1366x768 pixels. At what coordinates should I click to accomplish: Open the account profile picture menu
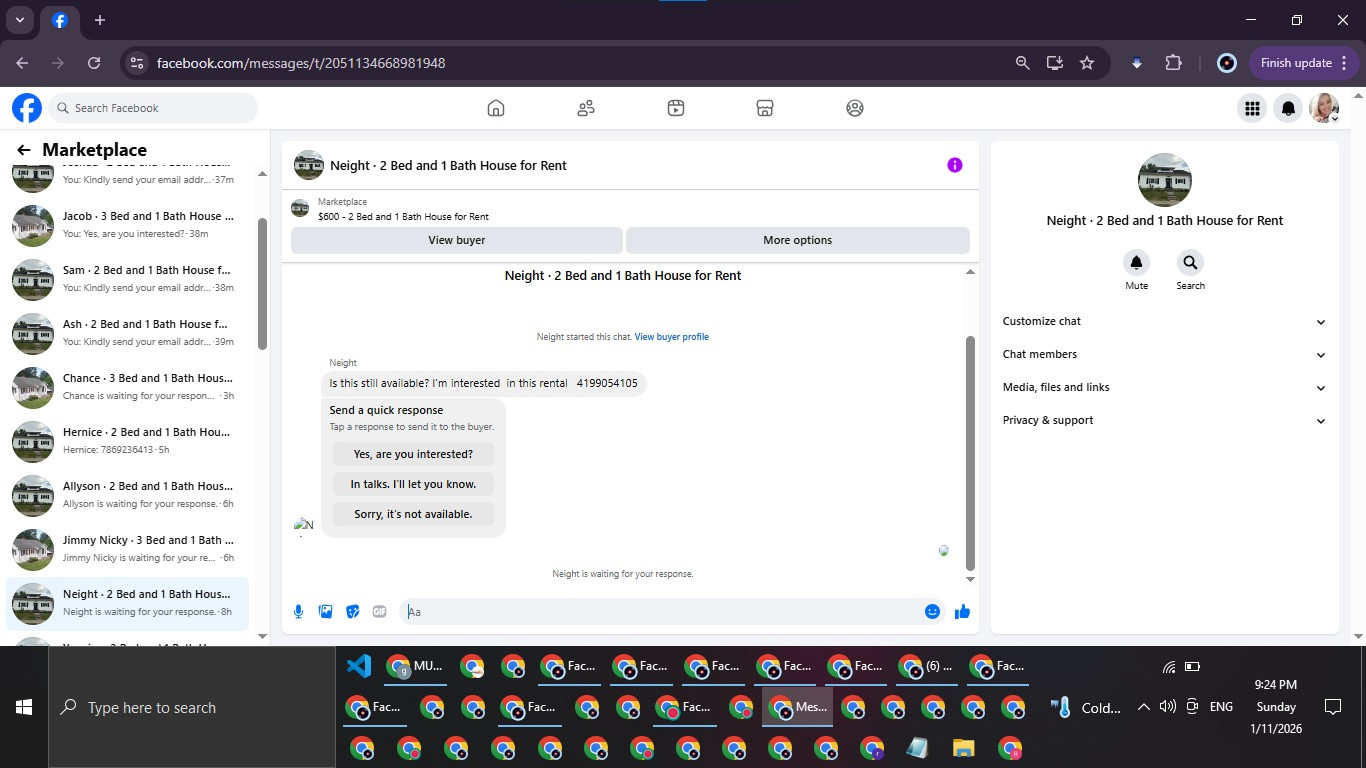[1325, 108]
